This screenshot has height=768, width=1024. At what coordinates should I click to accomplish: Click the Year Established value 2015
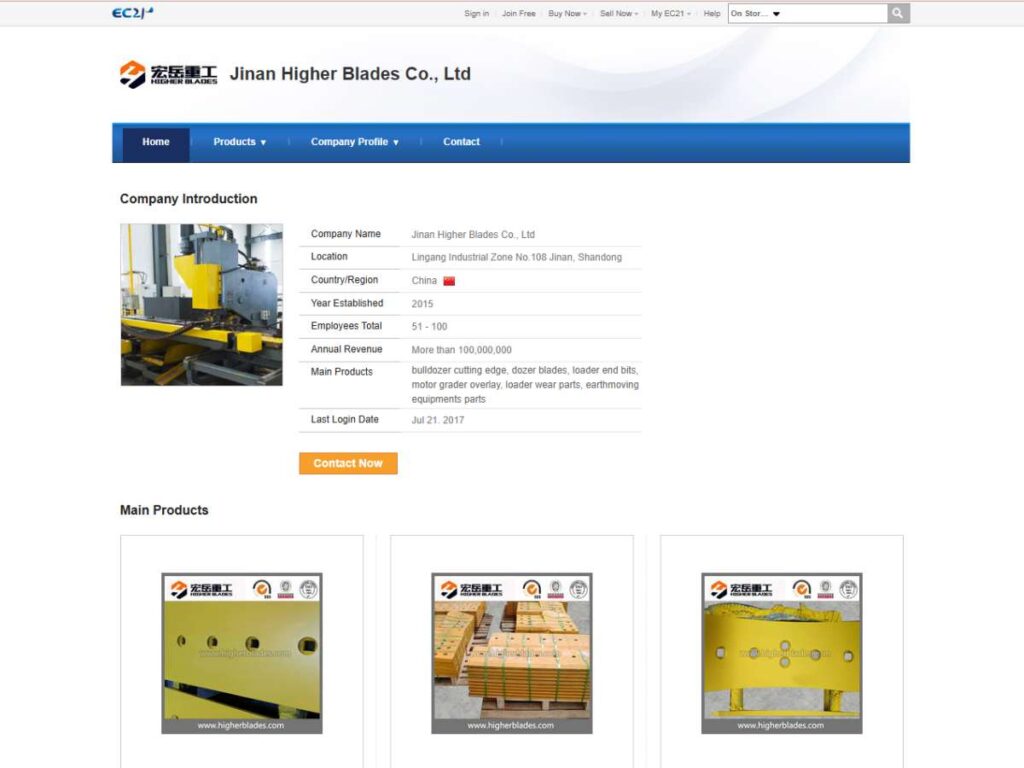(423, 304)
